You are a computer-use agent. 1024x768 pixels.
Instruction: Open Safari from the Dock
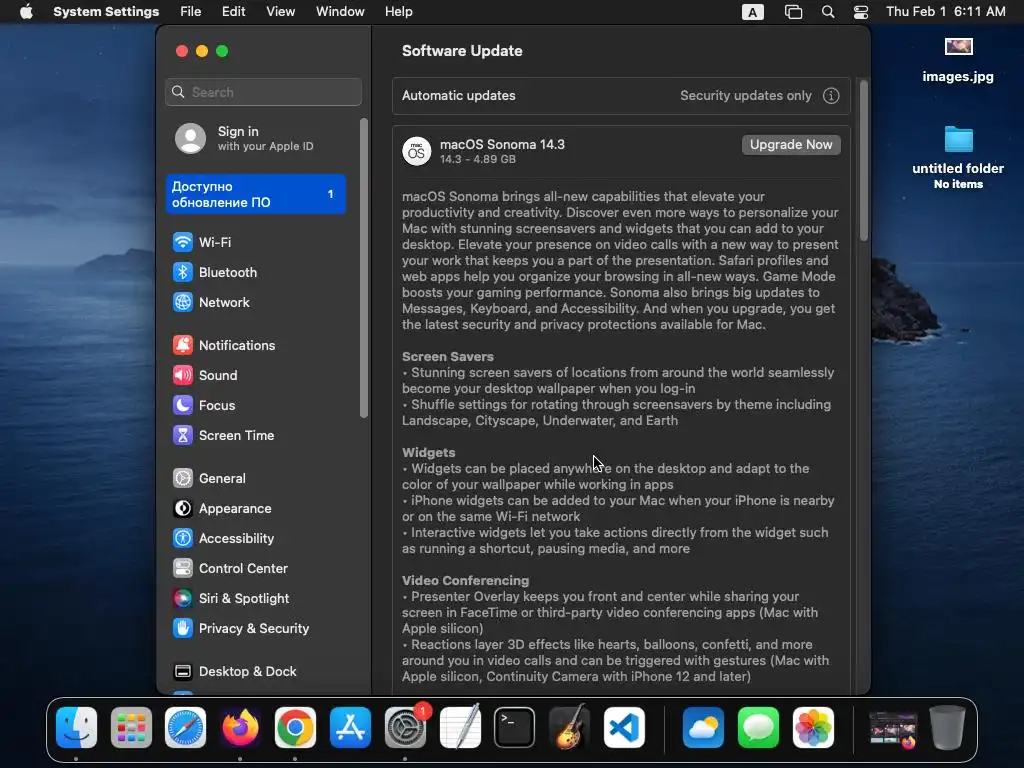(185, 728)
